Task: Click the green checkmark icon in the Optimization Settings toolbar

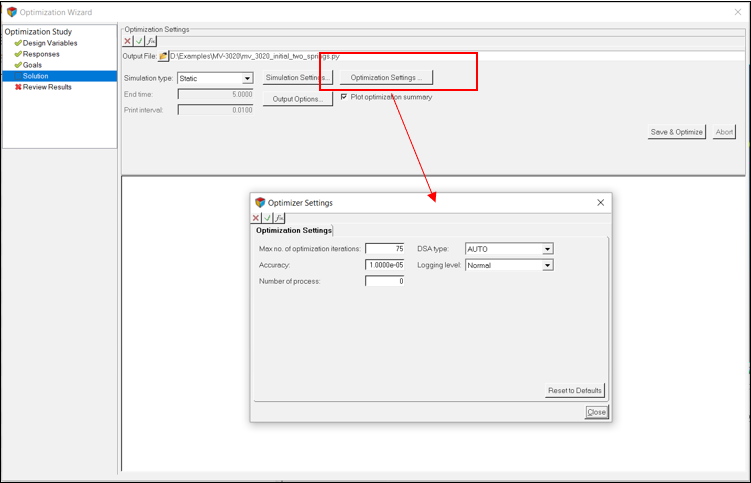Action: coord(139,41)
